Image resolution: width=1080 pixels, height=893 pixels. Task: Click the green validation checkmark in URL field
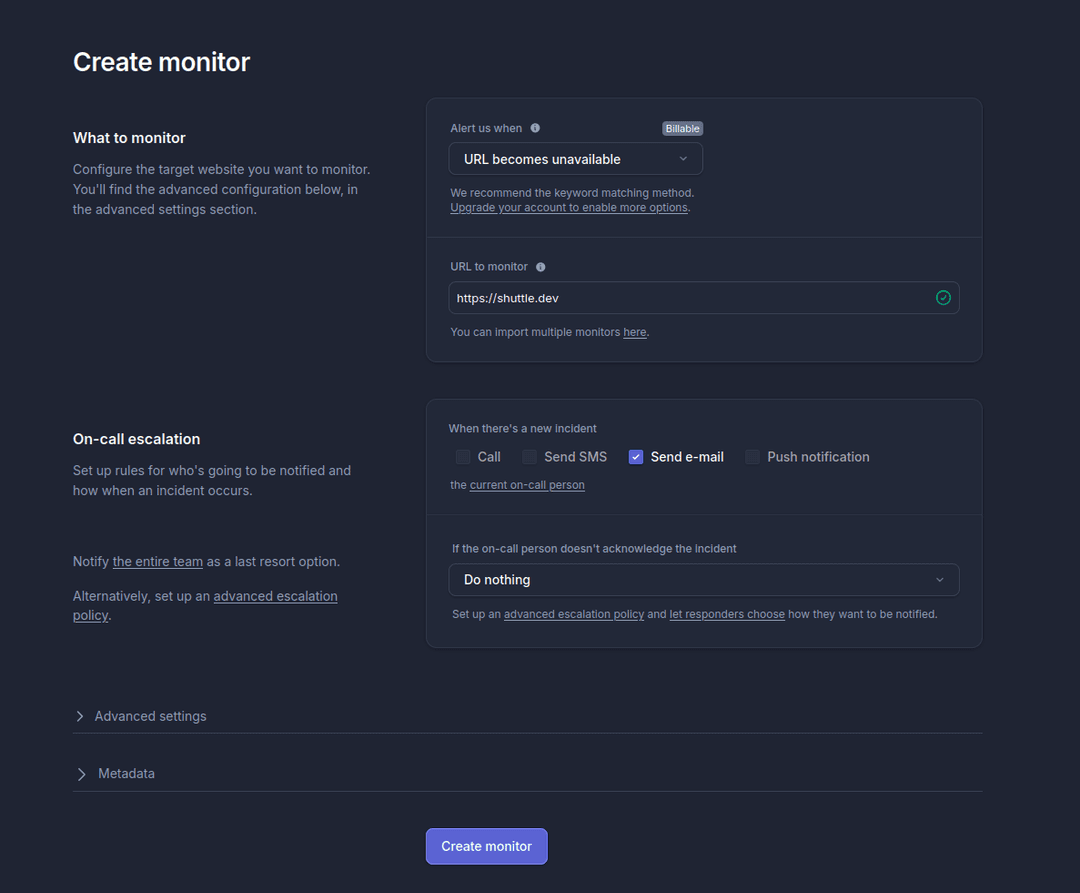[x=943, y=297]
